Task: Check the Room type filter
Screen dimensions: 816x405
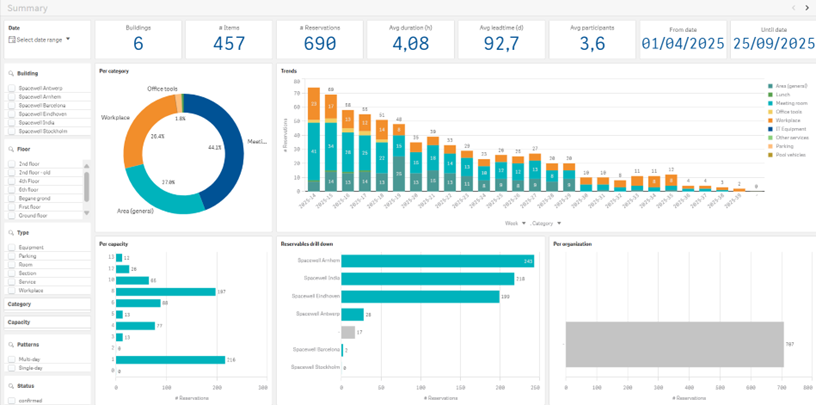Action: pos(11,264)
